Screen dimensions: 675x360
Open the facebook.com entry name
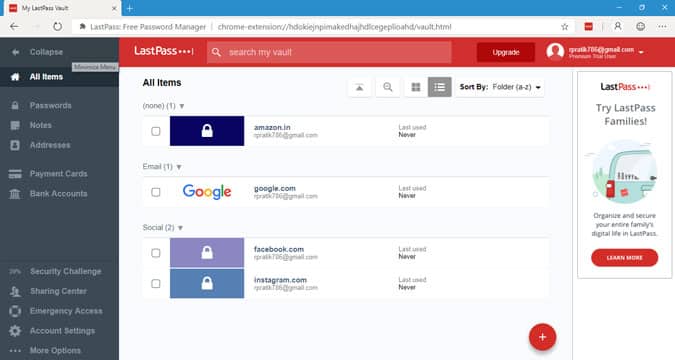pos(279,249)
